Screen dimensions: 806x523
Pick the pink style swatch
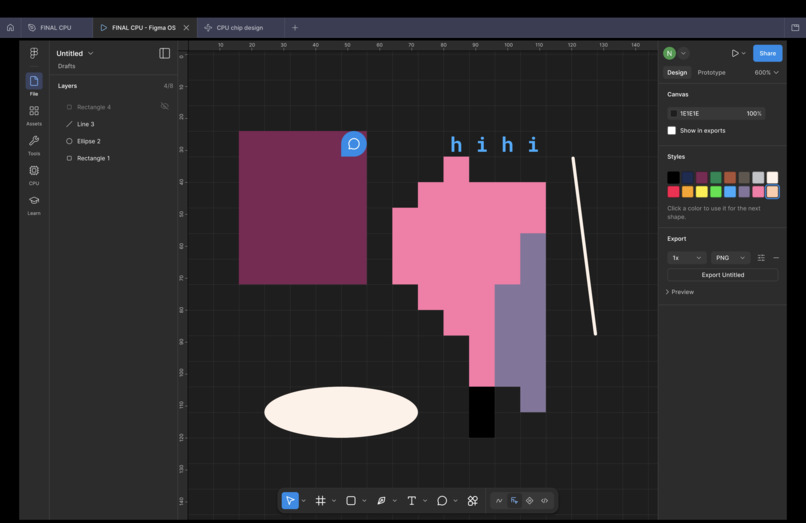click(x=758, y=192)
